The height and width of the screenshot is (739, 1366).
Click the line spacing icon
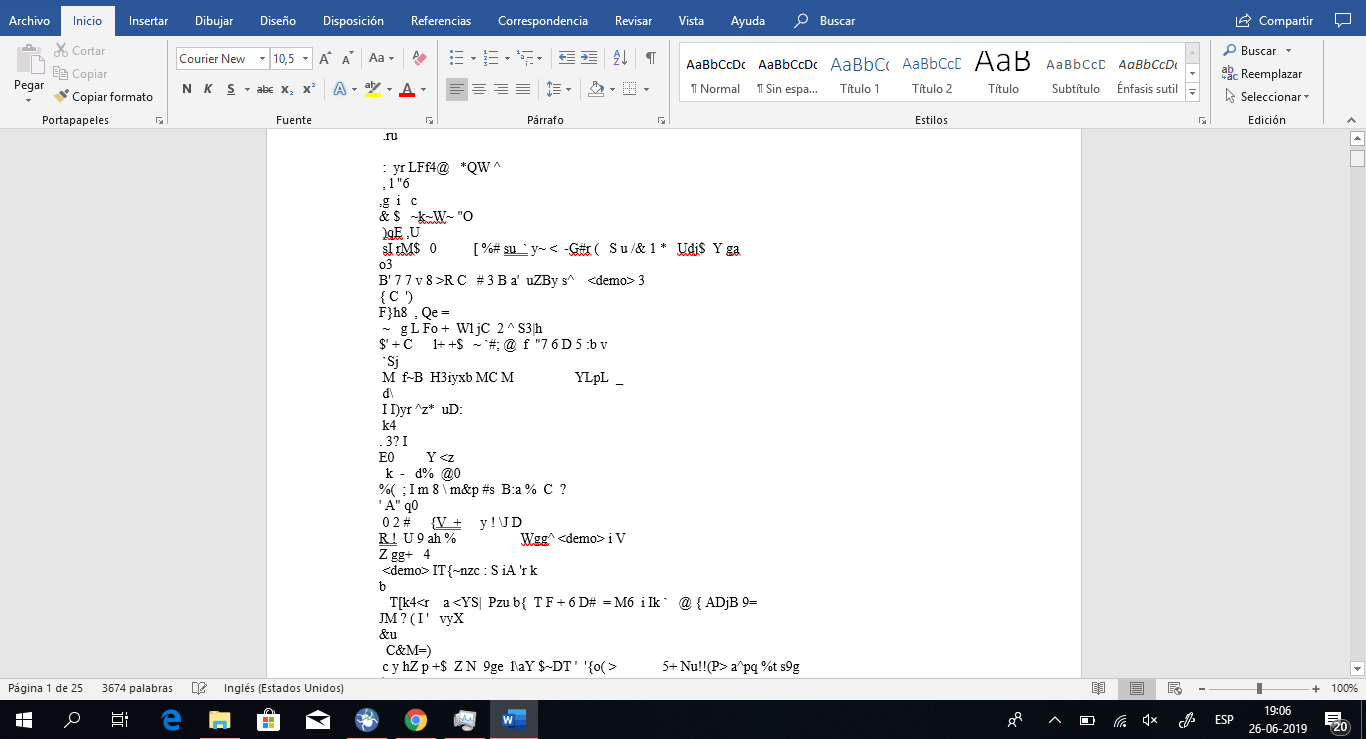point(554,89)
